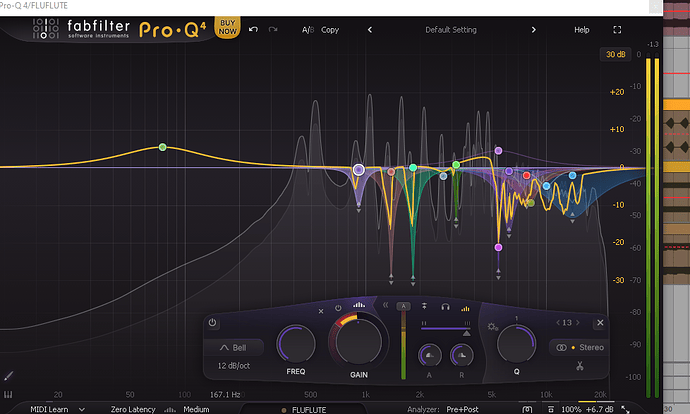Click the 100% gain scale value
The height and width of the screenshot is (414, 690).
coord(571,409)
